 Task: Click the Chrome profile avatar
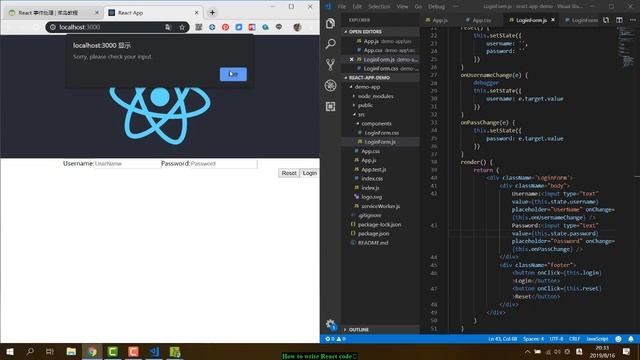297,27
